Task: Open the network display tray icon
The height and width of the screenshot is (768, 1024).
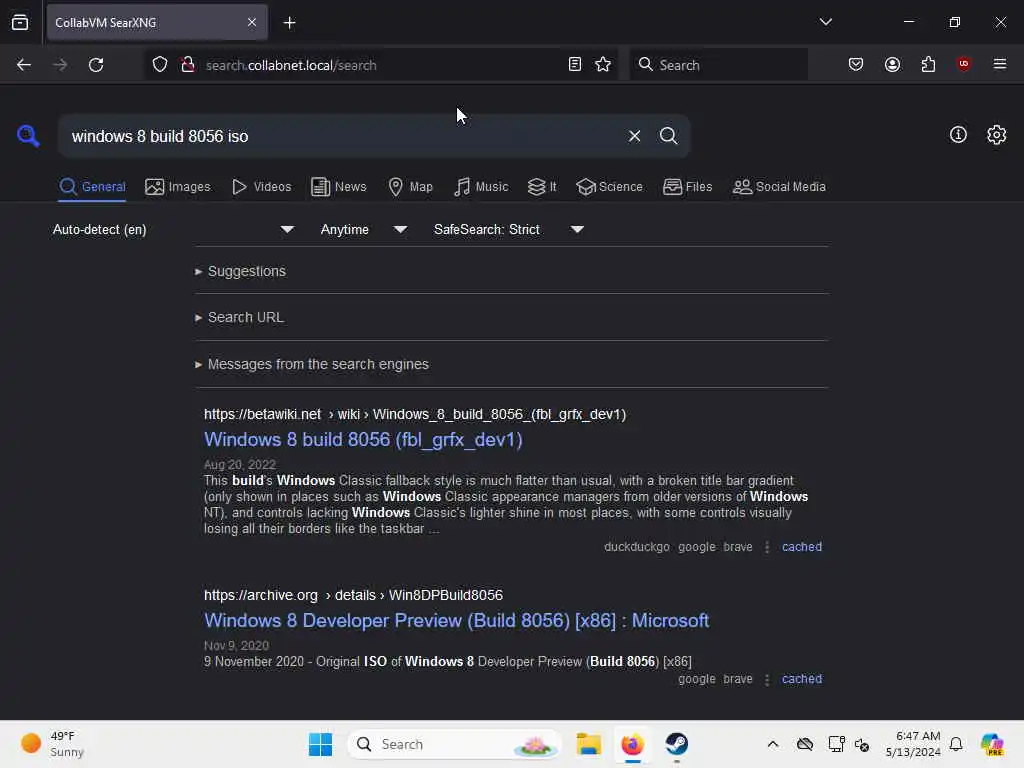Action: [x=836, y=744]
